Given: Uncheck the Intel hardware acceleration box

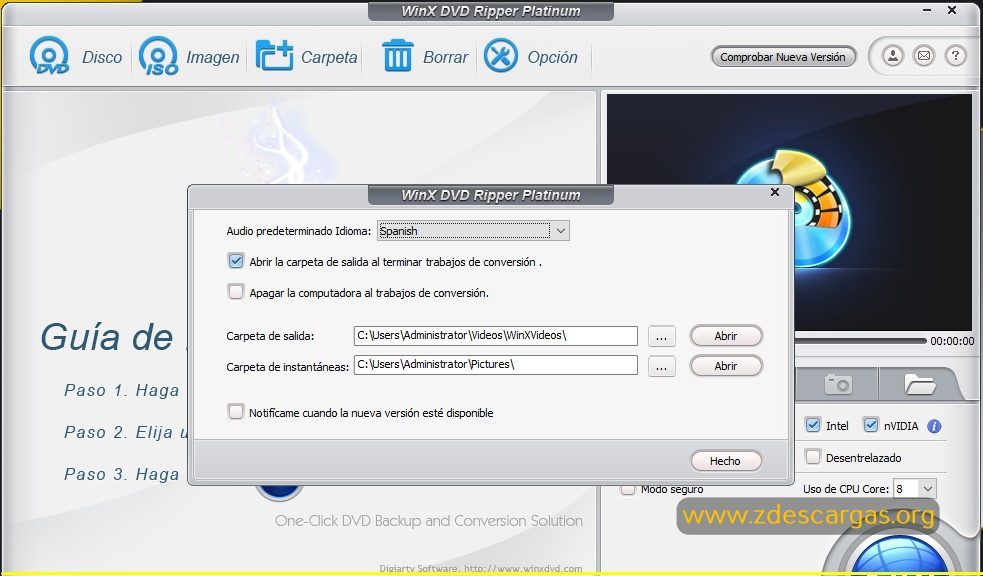Looking at the screenshot, I should coord(813,425).
